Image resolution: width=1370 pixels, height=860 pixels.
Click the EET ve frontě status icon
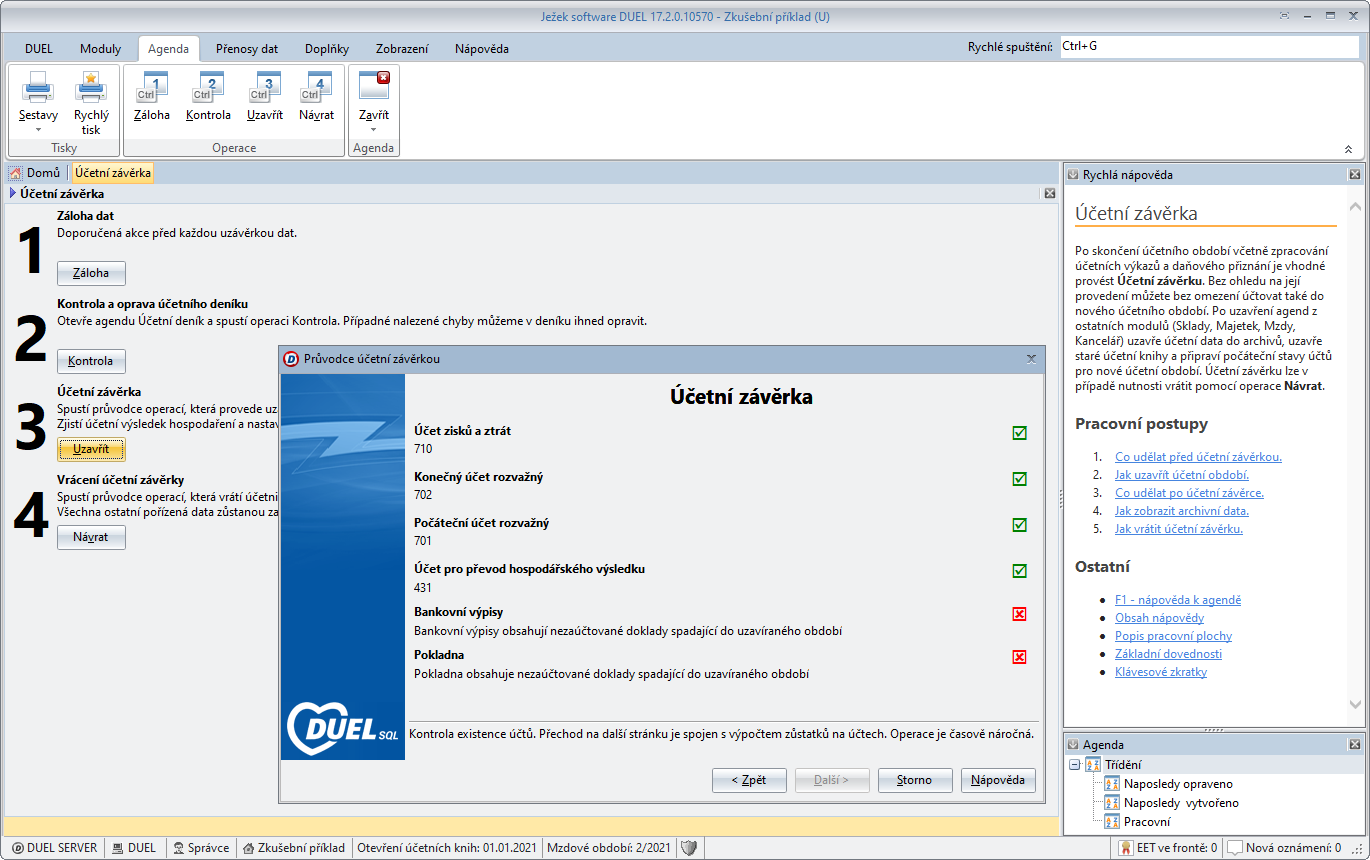click(x=1126, y=848)
